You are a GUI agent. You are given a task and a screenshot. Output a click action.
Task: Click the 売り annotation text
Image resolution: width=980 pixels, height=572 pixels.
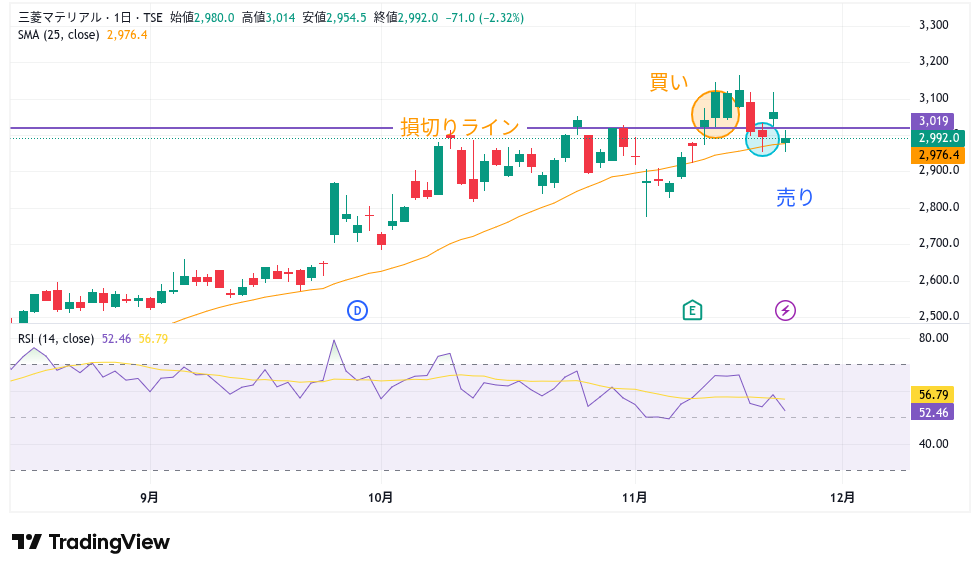(795, 198)
